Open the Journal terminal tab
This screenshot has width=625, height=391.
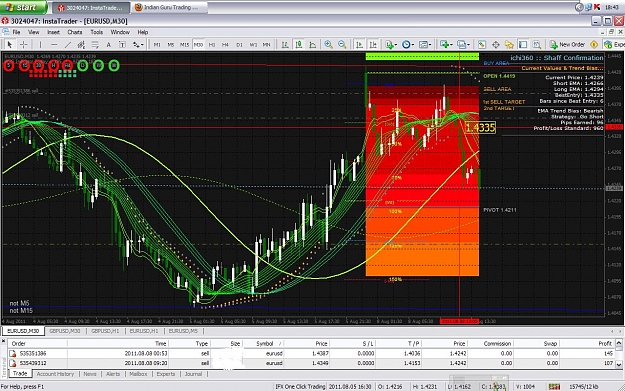point(193,374)
